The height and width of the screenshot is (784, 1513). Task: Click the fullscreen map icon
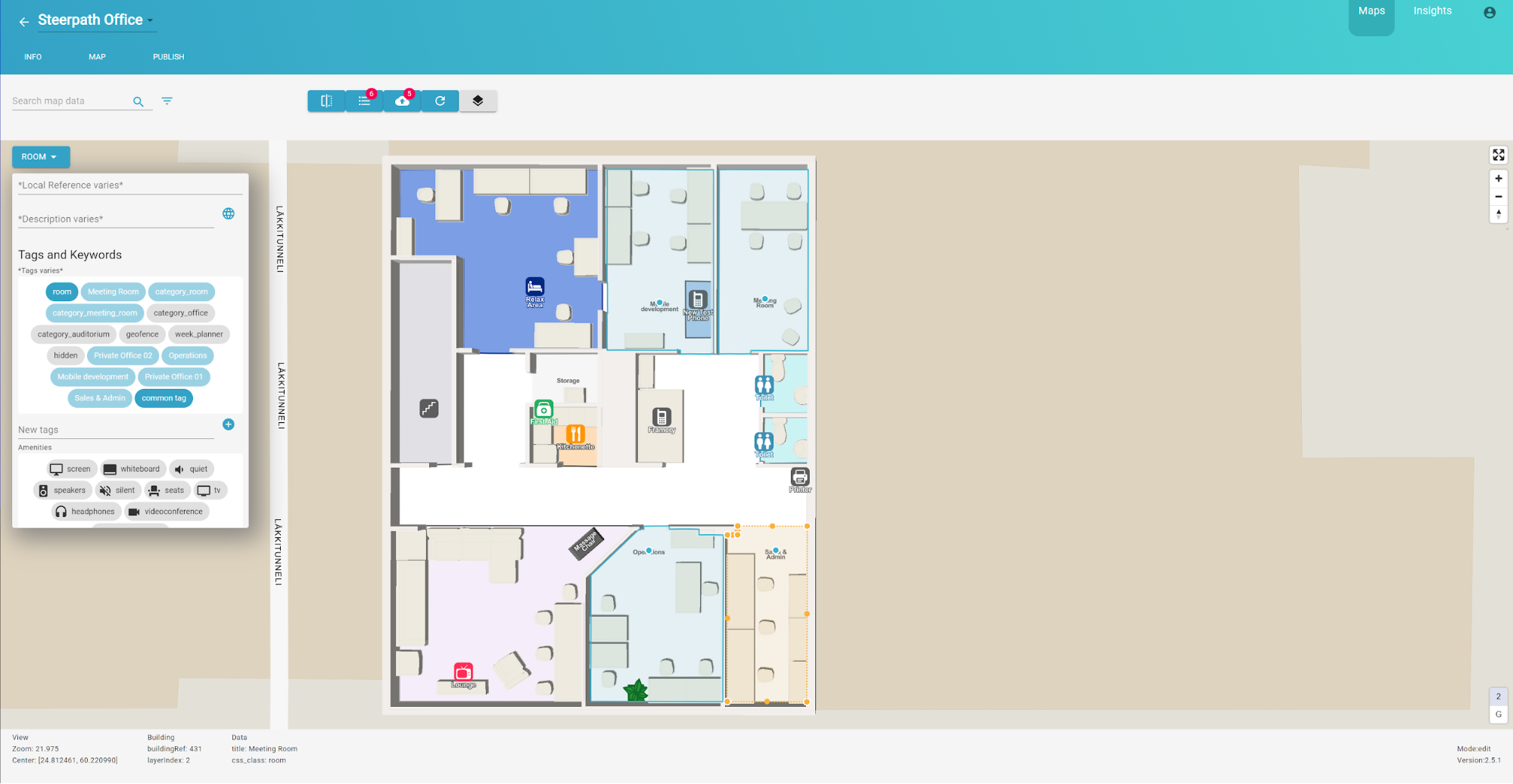click(1498, 155)
